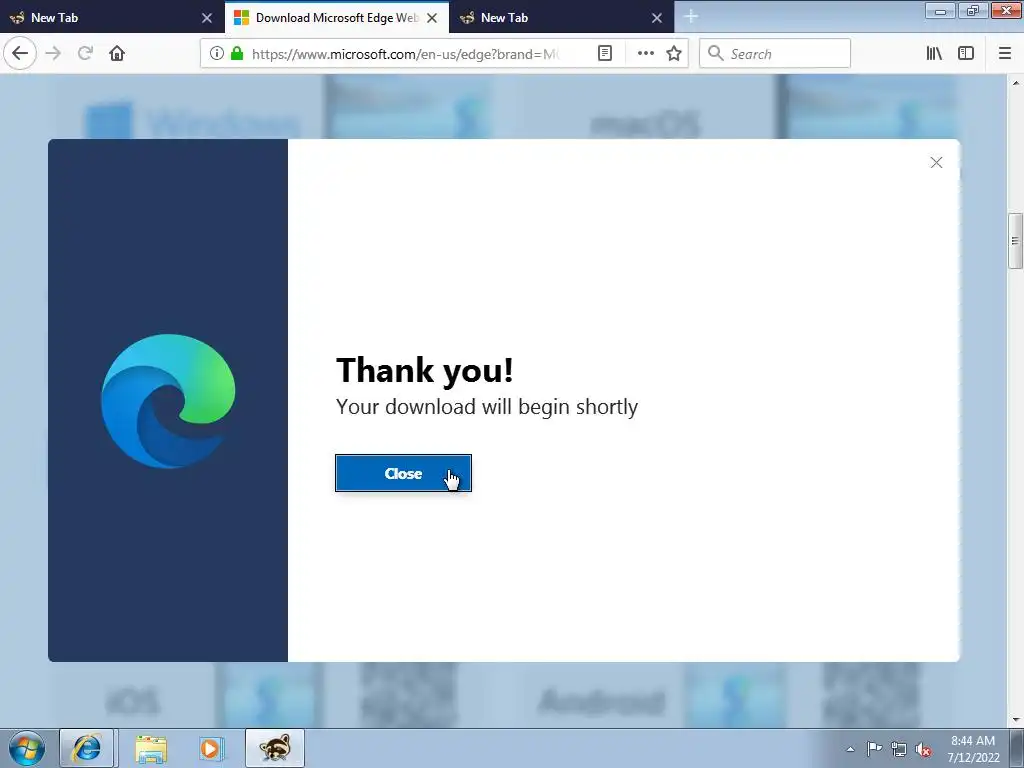Click the Edge logo in the dialog
Viewport: 1024px width, 768px height.
pyautogui.click(x=168, y=401)
